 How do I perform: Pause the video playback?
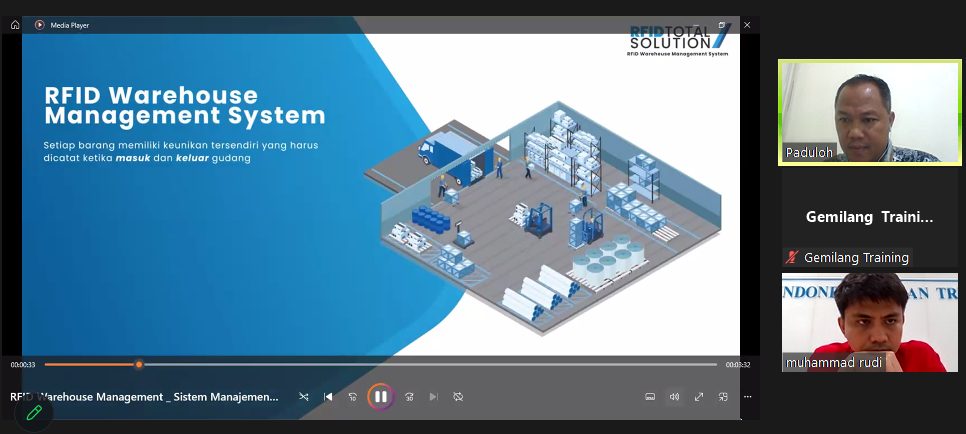pyautogui.click(x=380, y=396)
